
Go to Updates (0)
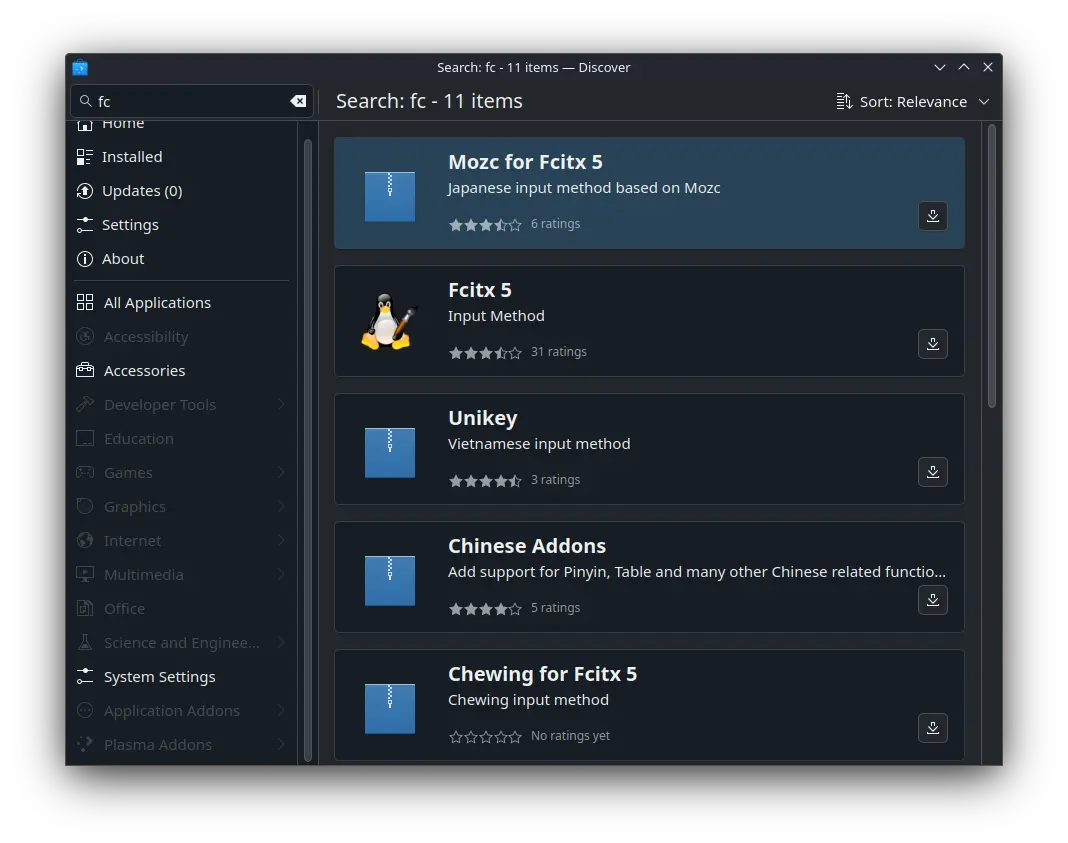(182, 191)
